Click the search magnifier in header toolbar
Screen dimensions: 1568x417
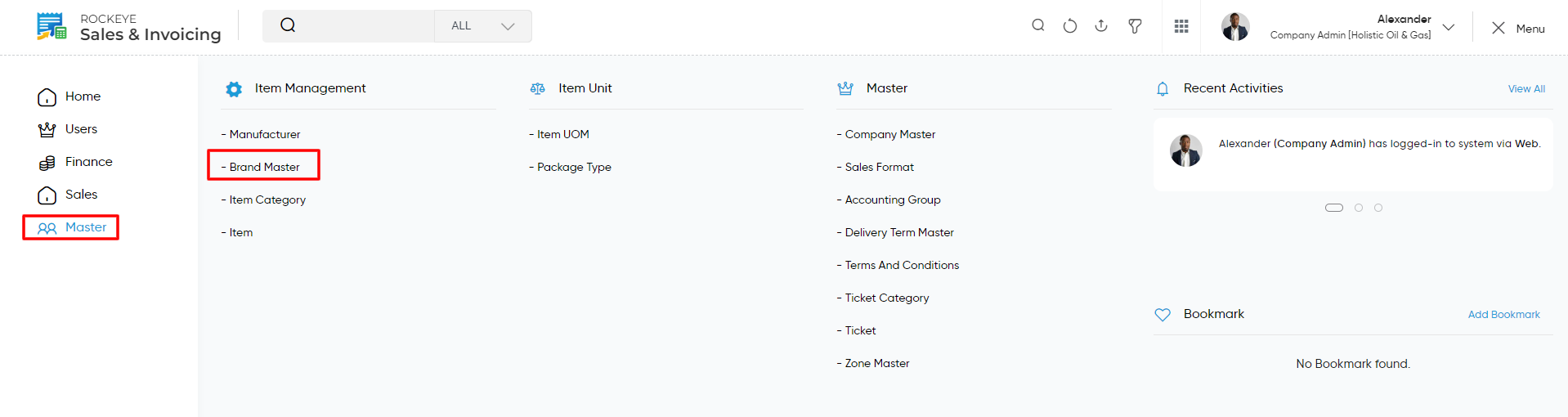(x=1038, y=25)
